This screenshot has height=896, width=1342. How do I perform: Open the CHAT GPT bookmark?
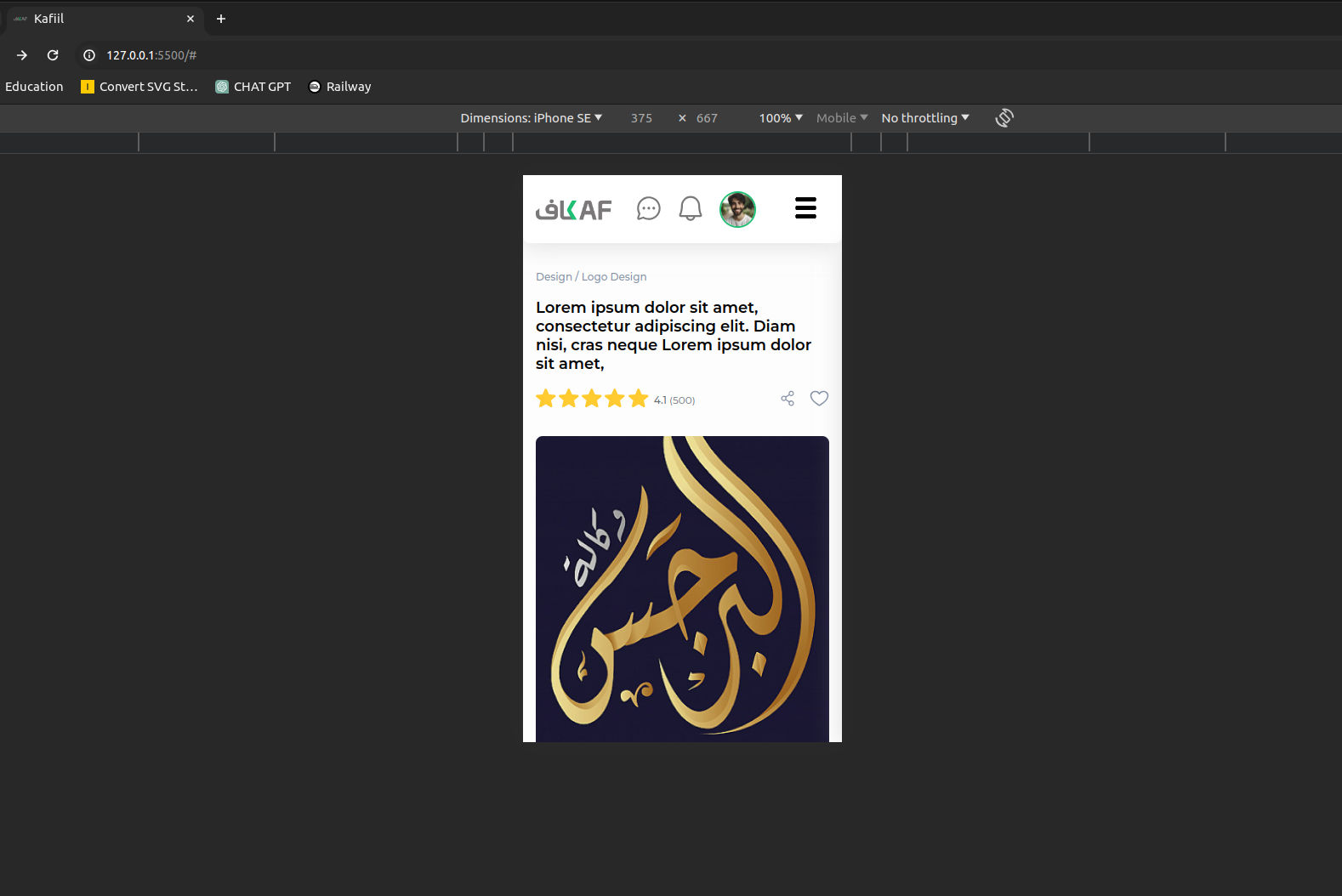click(253, 87)
